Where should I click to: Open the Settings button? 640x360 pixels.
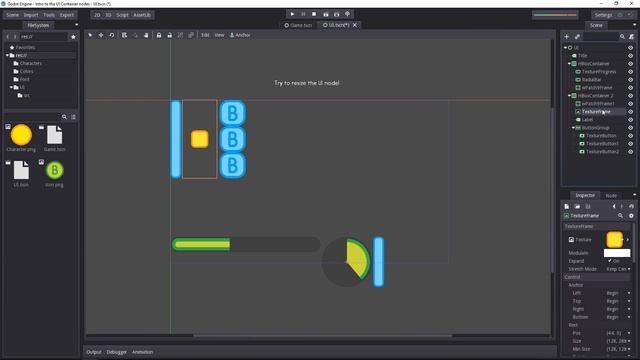click(x=603, y=15)
